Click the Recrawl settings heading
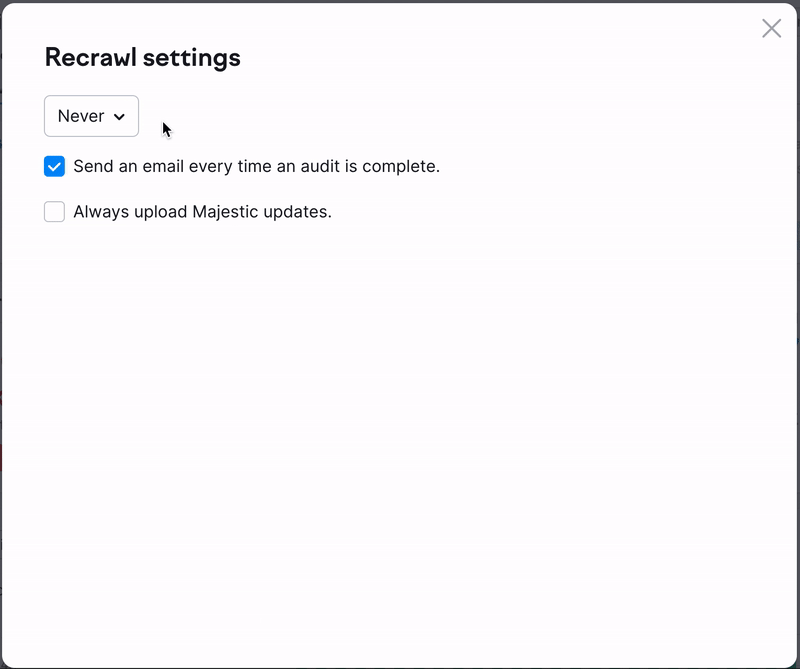The image size is (800, 669). [143, 58]
